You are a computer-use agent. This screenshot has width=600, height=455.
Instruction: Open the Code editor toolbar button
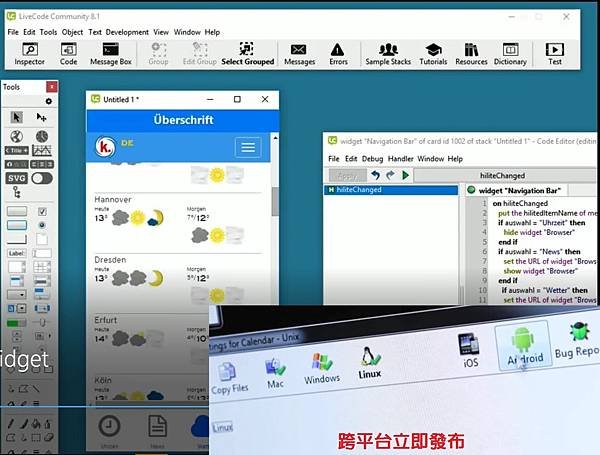(68, 54)
